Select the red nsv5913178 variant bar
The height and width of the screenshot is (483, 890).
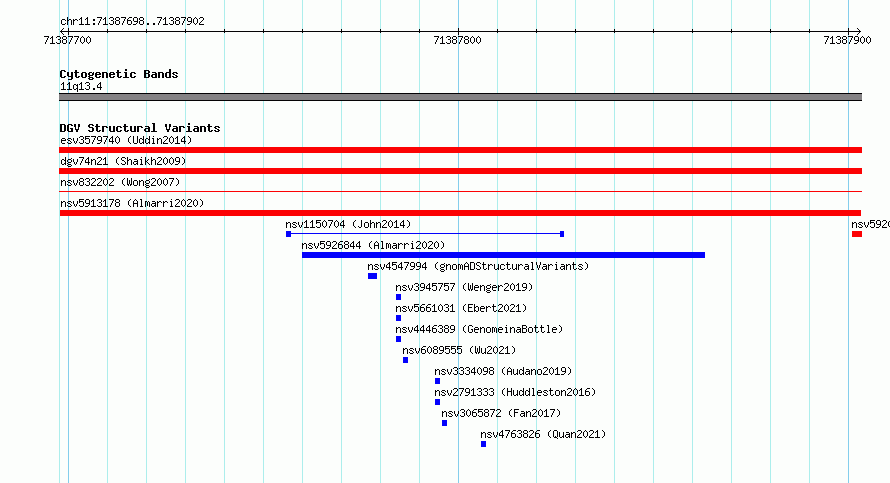point(460,213)
